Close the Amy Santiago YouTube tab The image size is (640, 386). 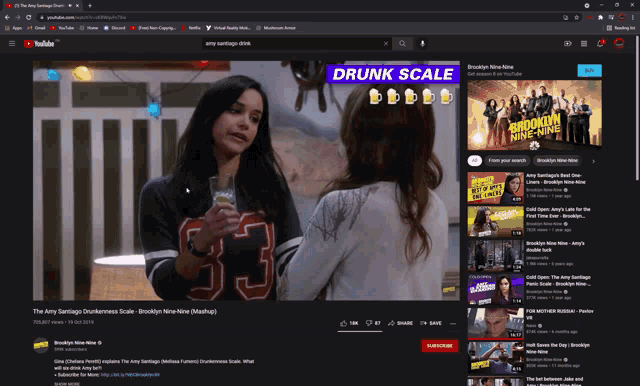coord(77,6)
